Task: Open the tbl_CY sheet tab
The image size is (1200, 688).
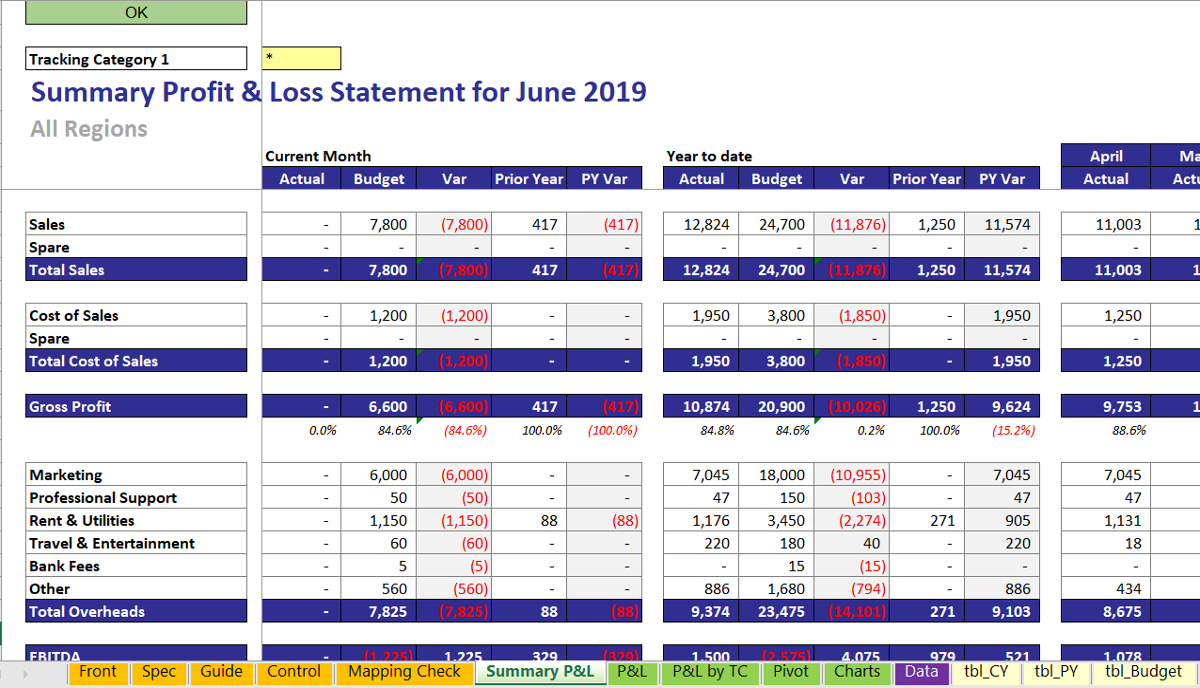Action: click(x=985, y=672)
